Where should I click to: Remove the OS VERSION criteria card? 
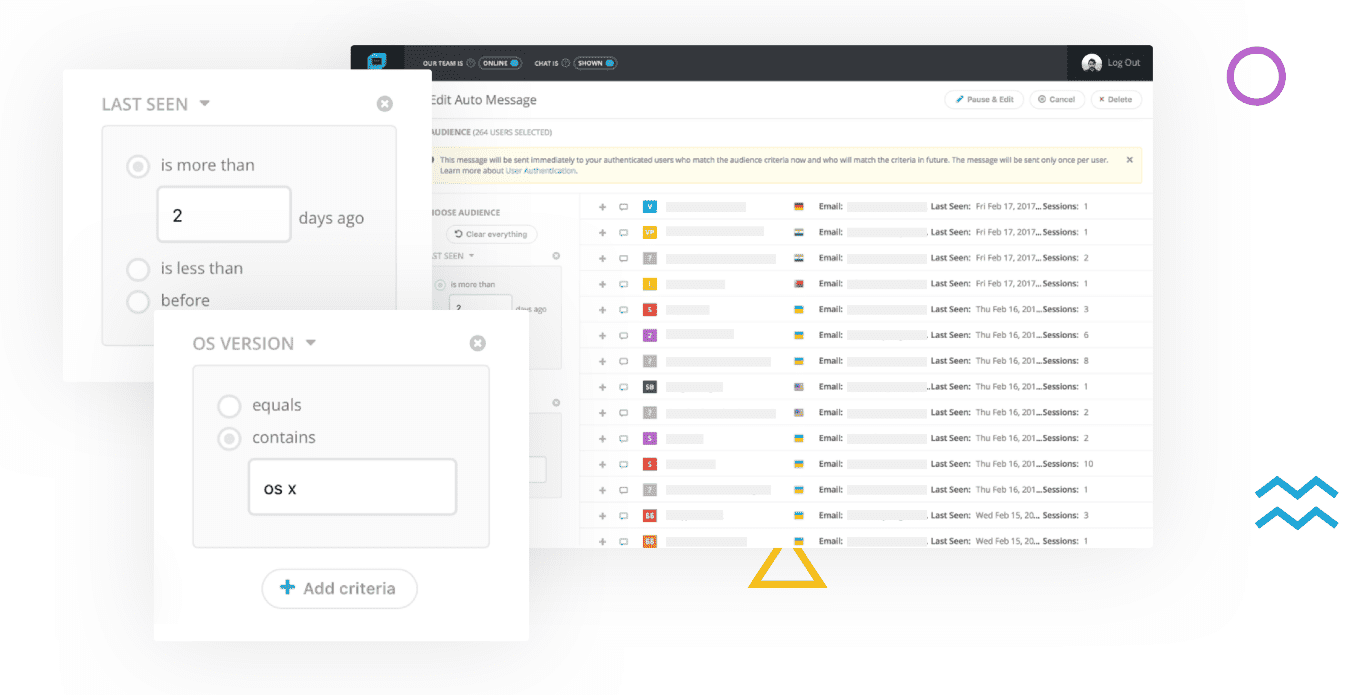coord(478,343)
